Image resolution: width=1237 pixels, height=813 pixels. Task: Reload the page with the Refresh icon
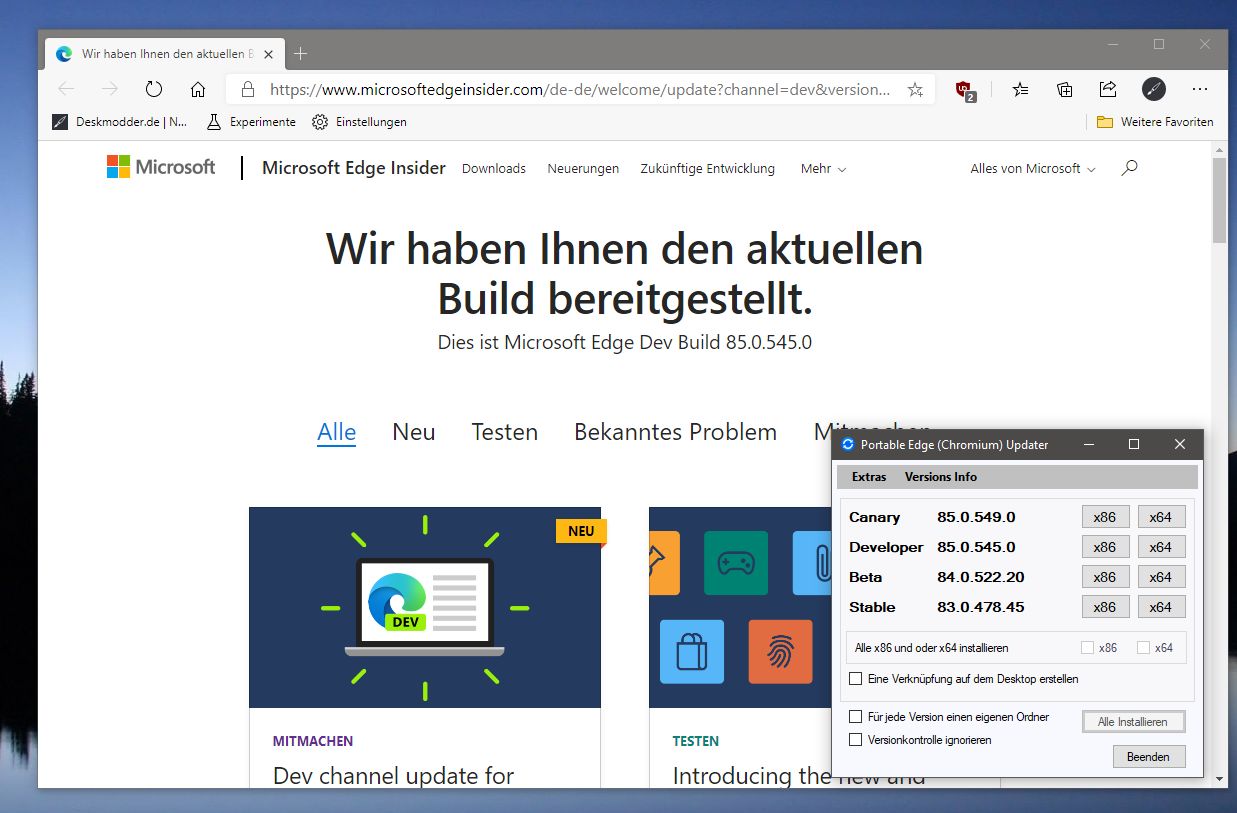pos(154,89)
